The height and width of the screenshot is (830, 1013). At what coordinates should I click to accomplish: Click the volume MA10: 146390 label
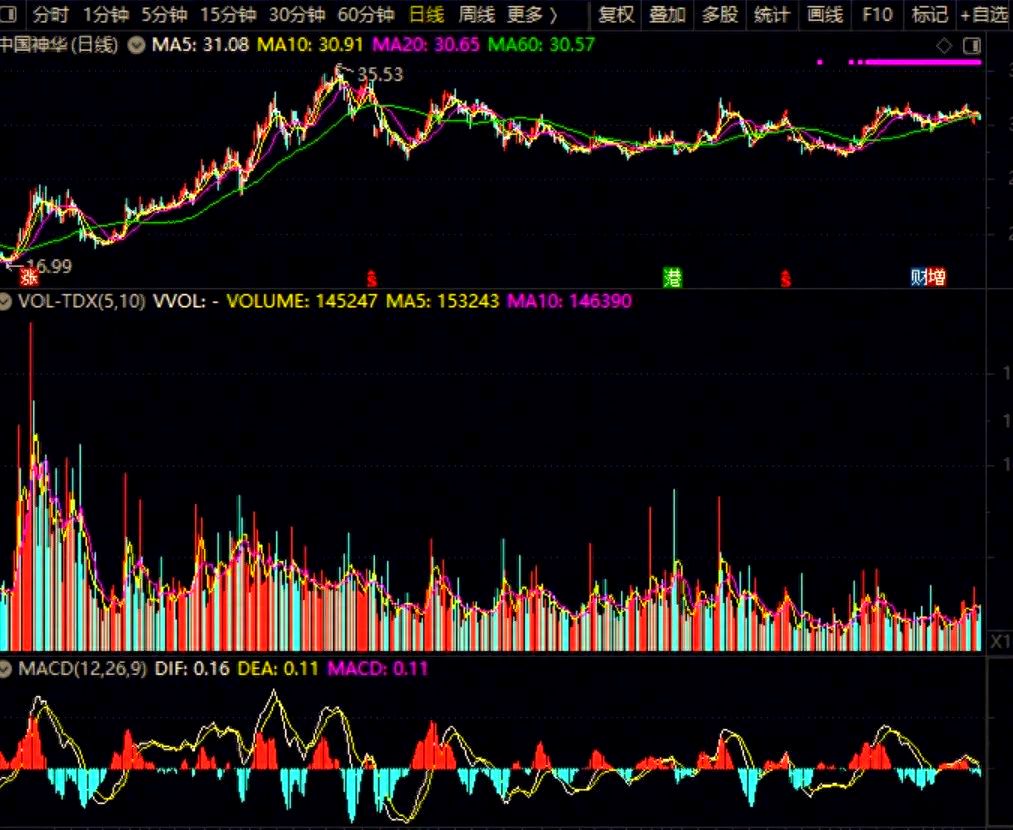(569, 301)
